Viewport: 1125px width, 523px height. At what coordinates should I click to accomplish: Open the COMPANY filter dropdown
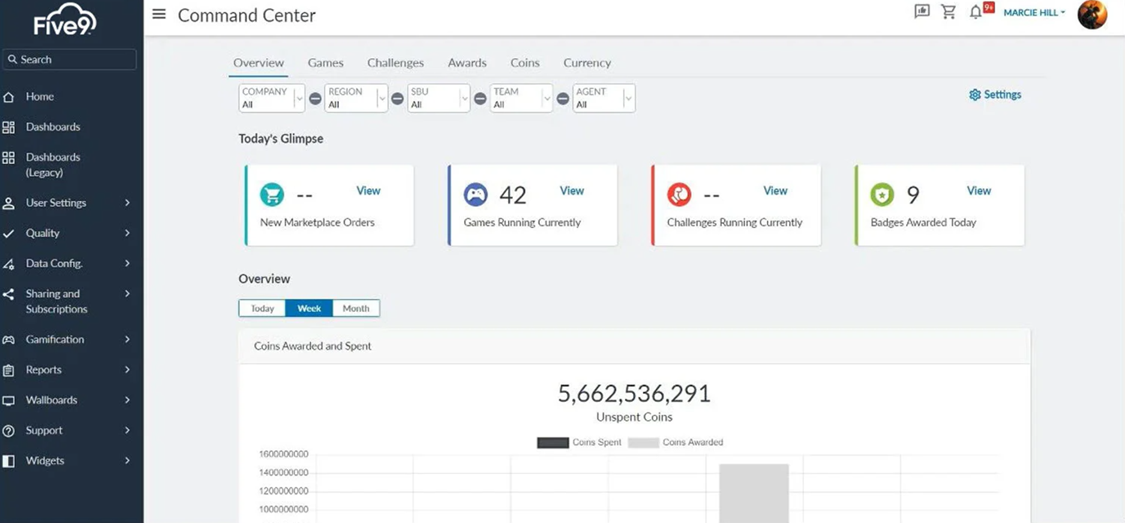pyautogui.click(x=271, y=98)
